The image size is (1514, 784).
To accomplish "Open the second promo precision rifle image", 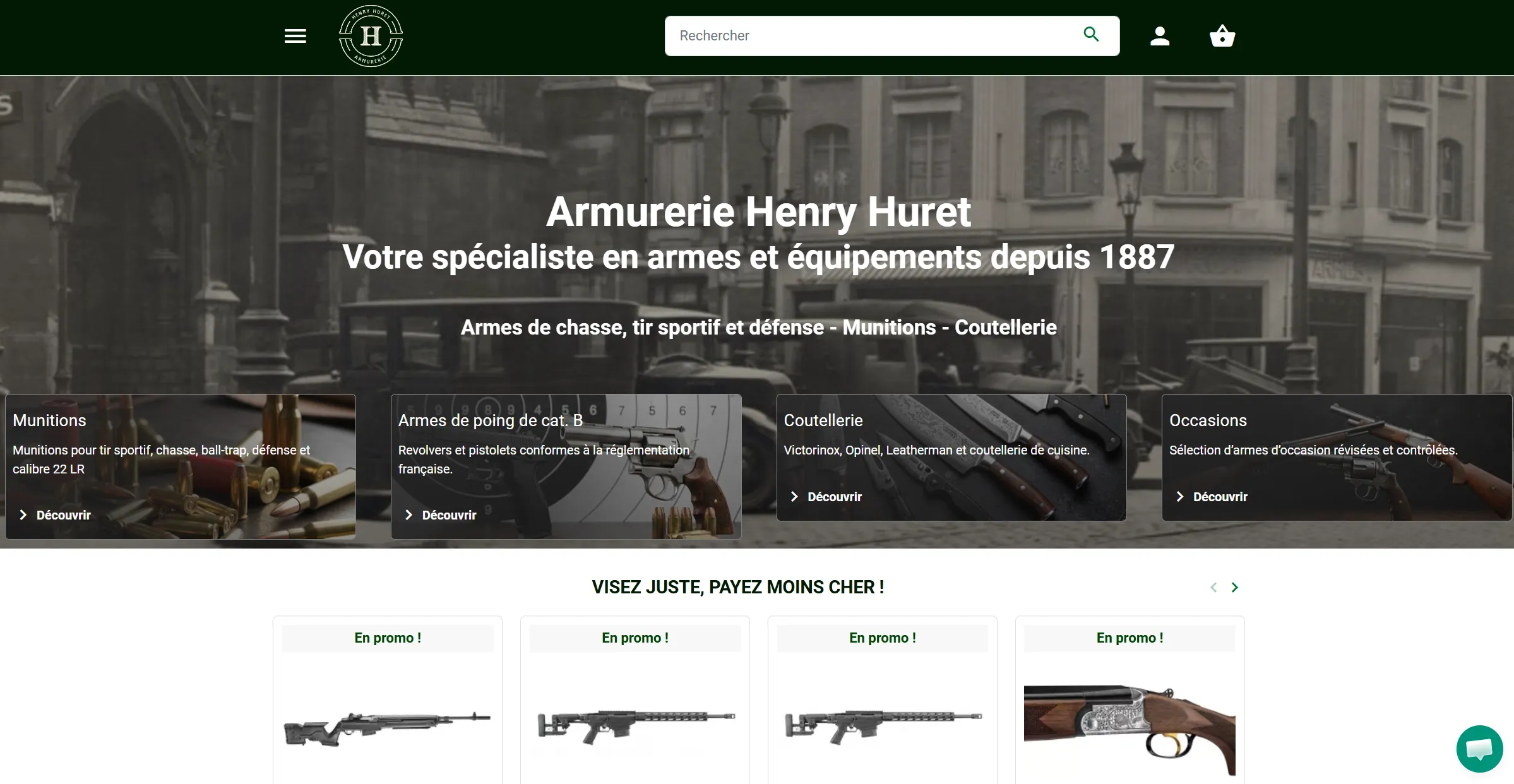I will coord(636,726).
